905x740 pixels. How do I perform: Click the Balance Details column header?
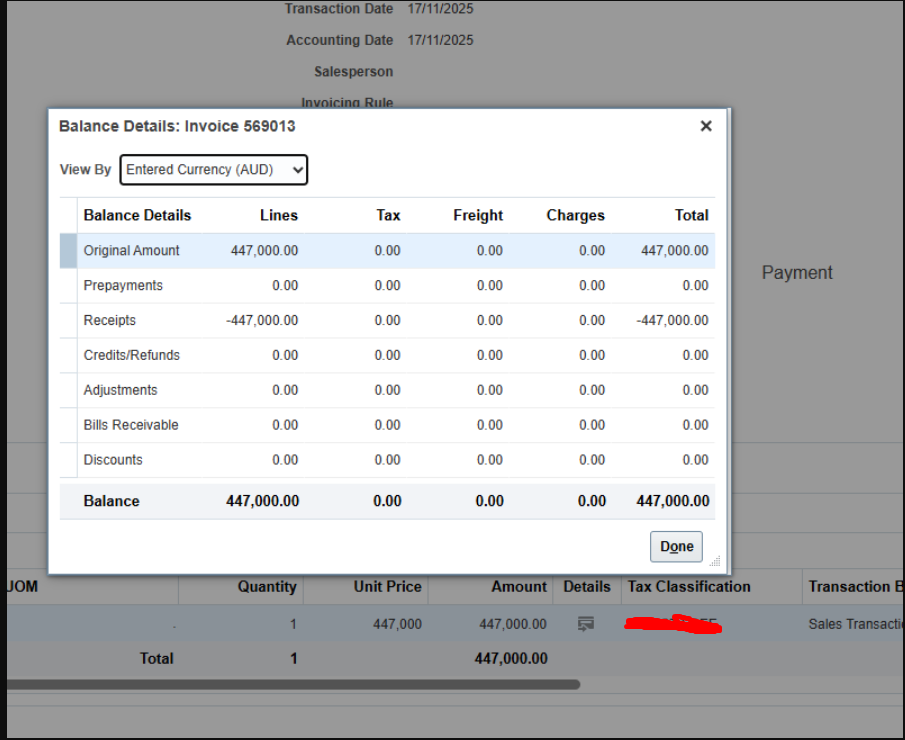(x=137, y=215)
